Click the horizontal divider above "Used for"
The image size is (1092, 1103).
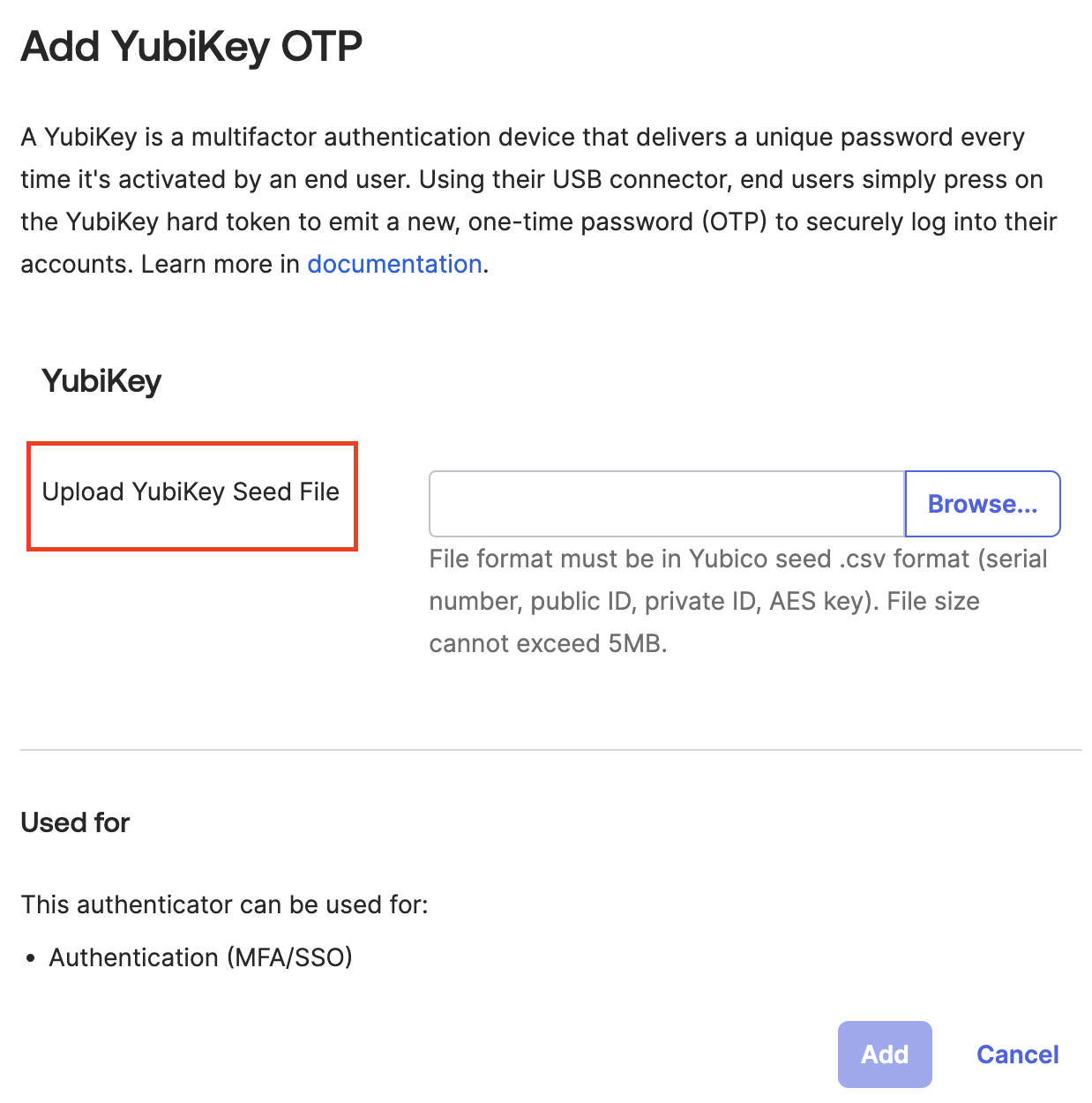tap(550, 750)
